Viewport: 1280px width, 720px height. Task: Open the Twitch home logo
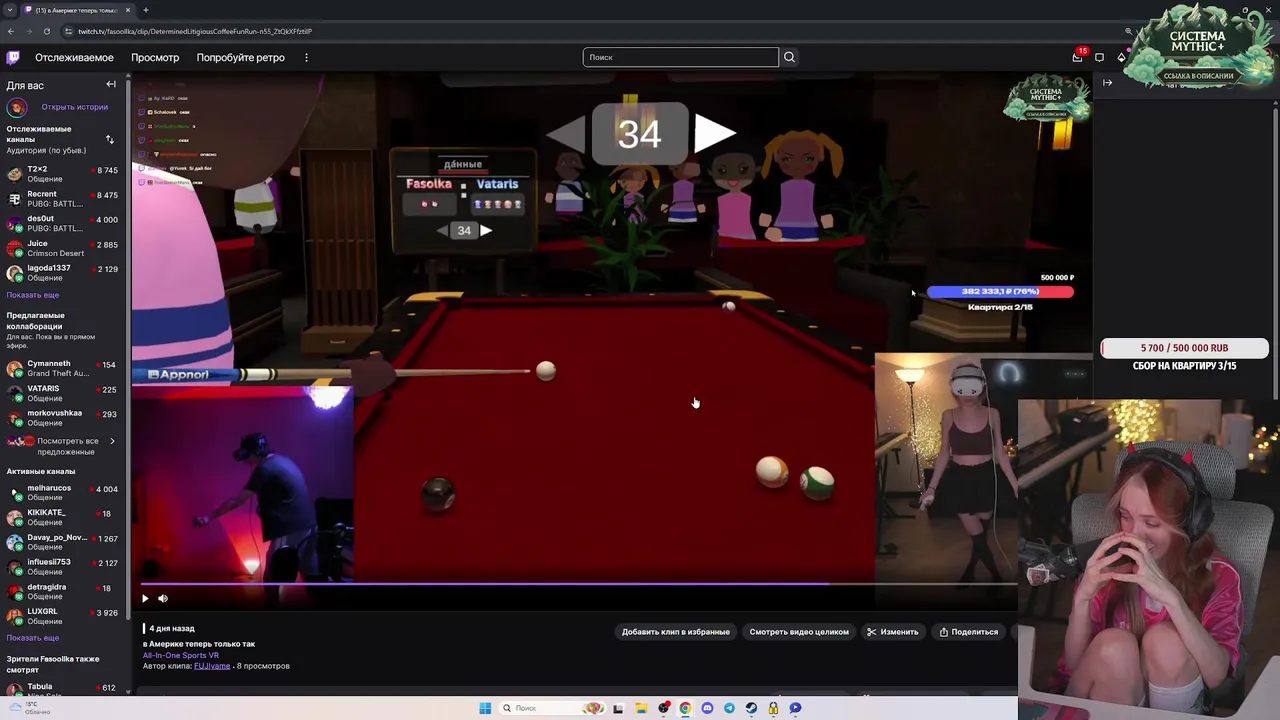coord(13,57)
